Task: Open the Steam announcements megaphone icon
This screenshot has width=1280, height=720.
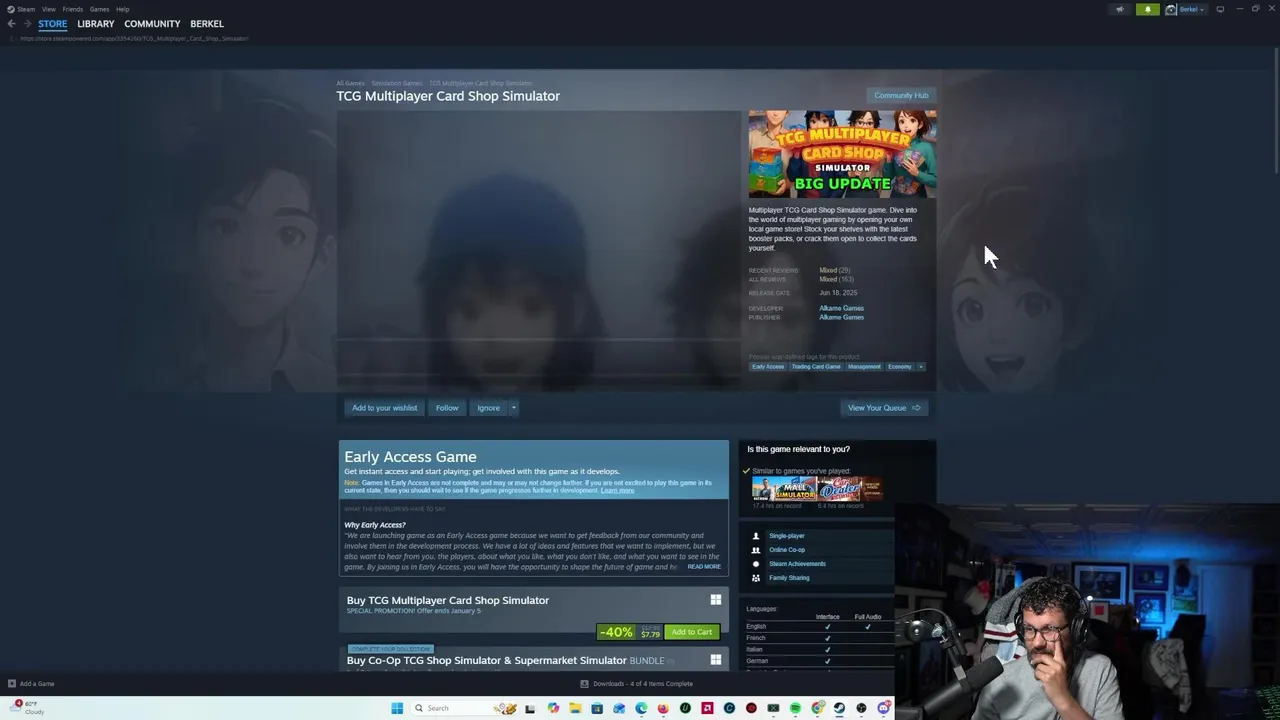Action: tap(1120, 9)
